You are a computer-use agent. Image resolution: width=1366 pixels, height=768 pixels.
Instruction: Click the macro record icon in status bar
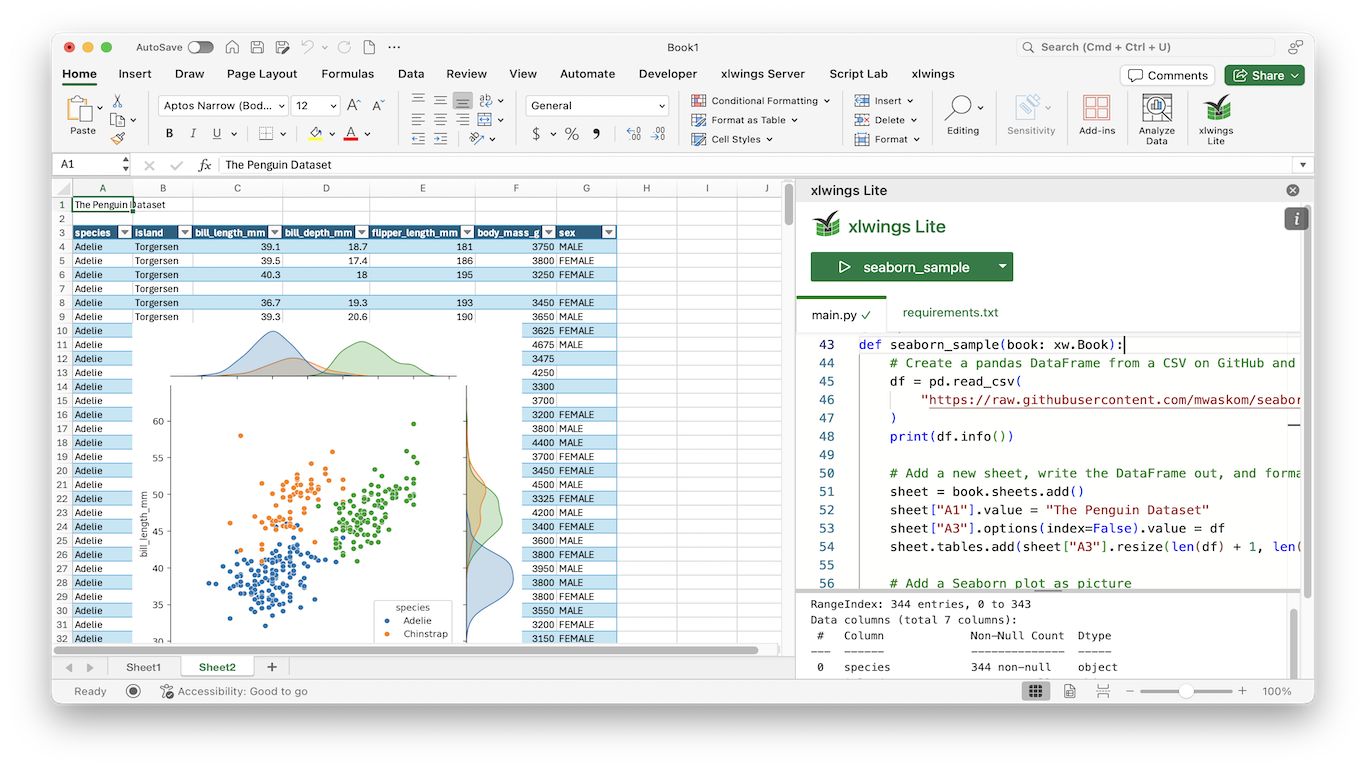point(133,691)
